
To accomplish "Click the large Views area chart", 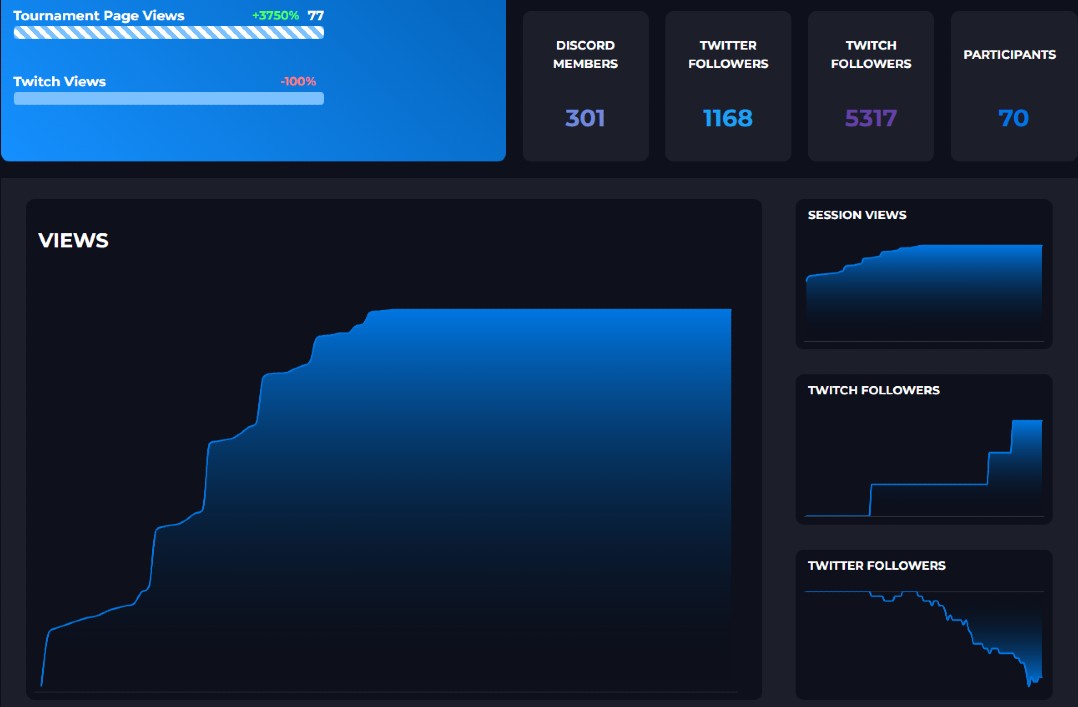I will pyautogui.click(x=386, y=498).
